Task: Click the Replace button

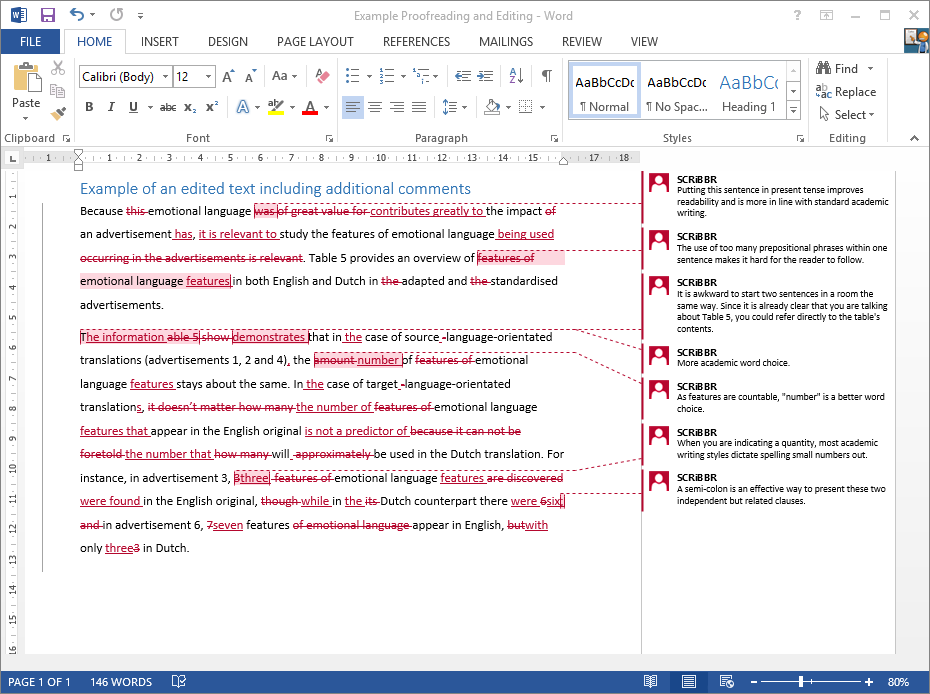Action: click(846, 92)
